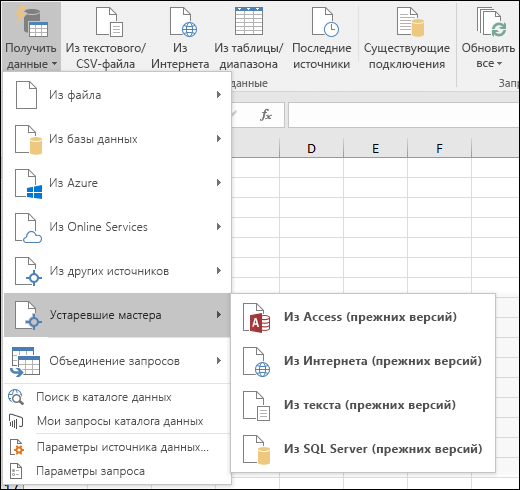Click the Из Access (прежних версий) icon
520x490 pixels.
tap(256, 318)
